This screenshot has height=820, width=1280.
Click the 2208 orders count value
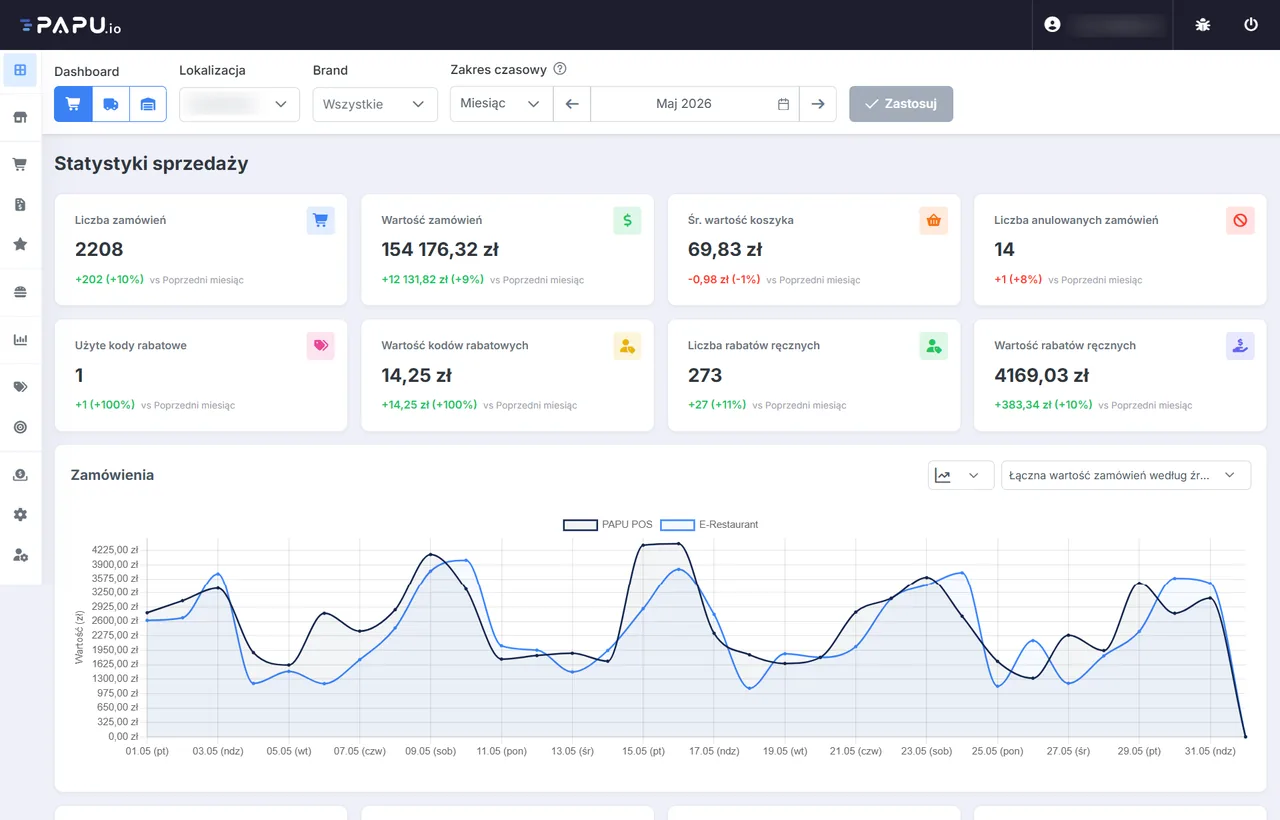click(99, 250)
